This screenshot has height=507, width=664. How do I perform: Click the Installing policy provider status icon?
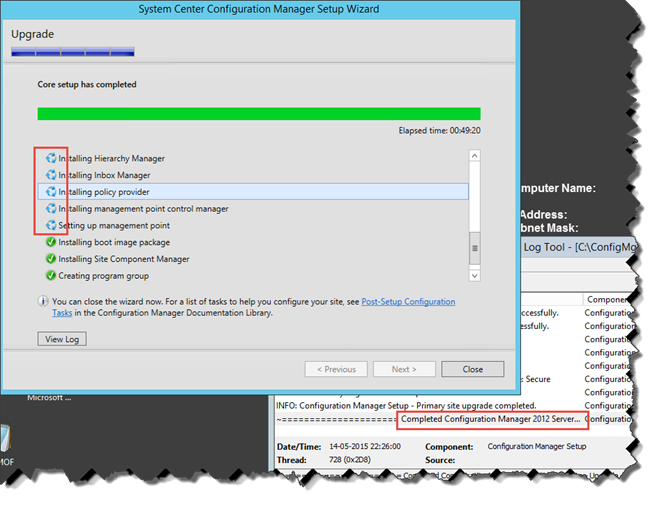pos(51,192)
